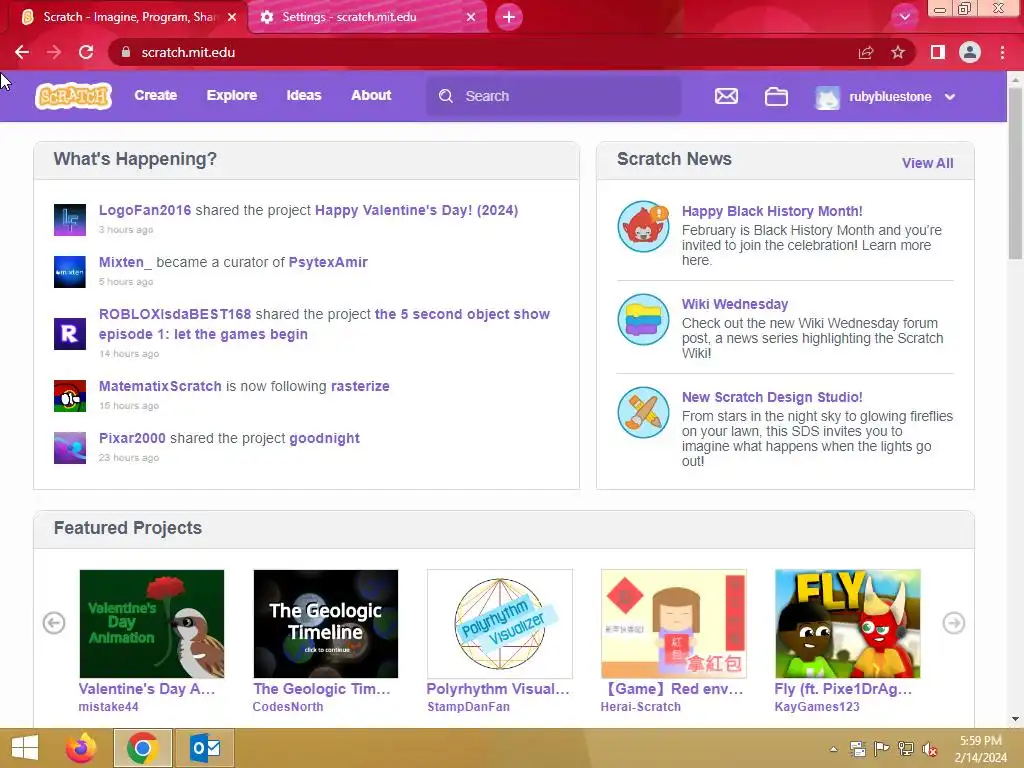Open the Polyrhythm Visualizer thumbnail
The image size is (1024, 768).
pyautogui.click(x=500, y=624)
